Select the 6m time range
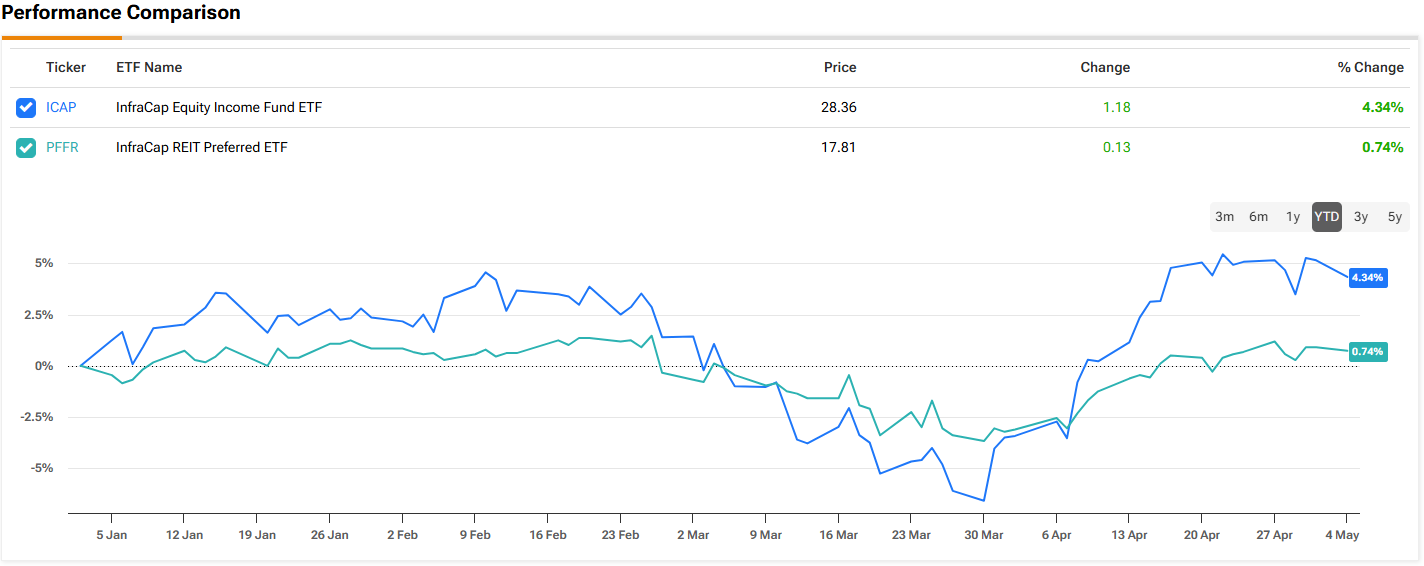The height and width of the screenshot is (566, 1424). tap(1258, 217)
